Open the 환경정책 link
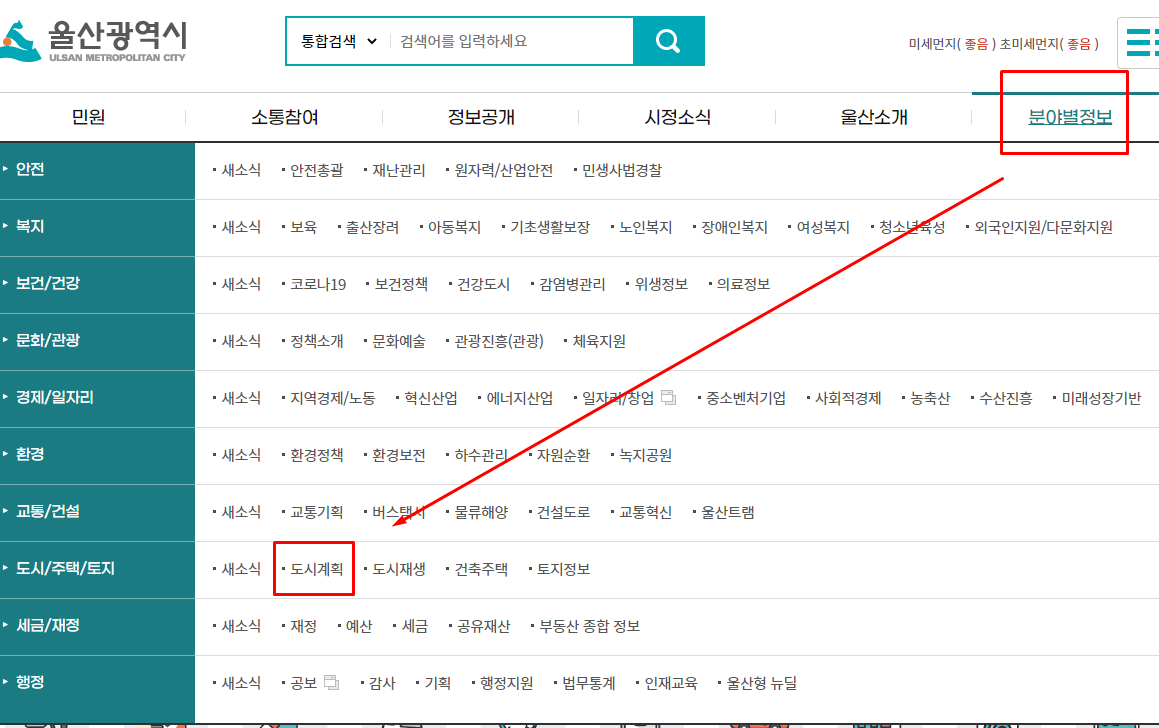Screen dimensions: 1159x728 tap(316, 455)
